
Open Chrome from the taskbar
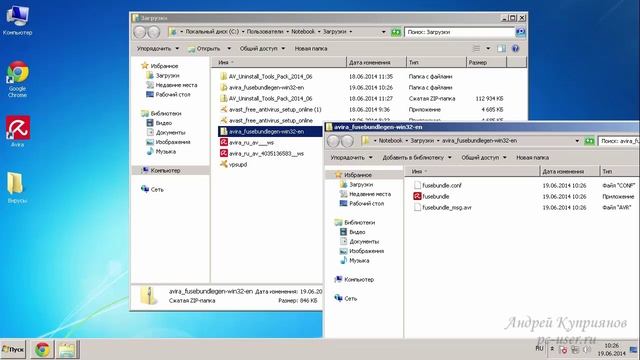tap(42, 349)
